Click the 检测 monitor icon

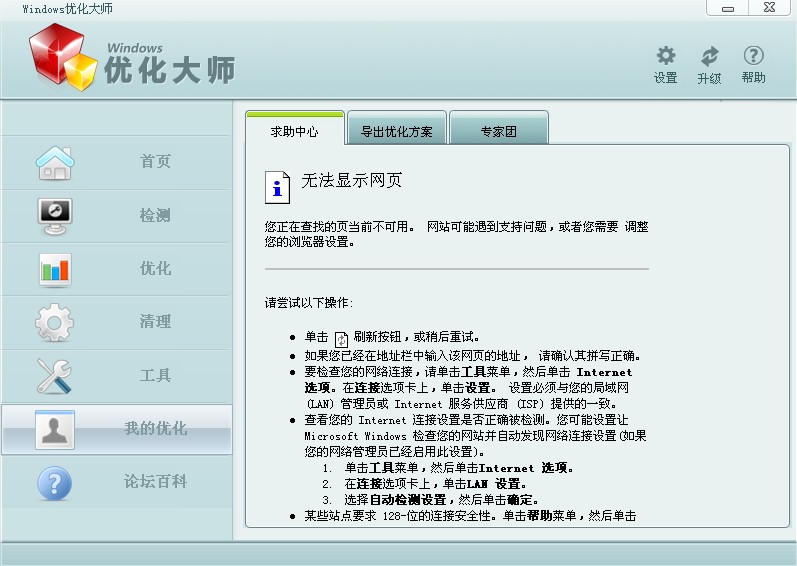pos(55,216)
